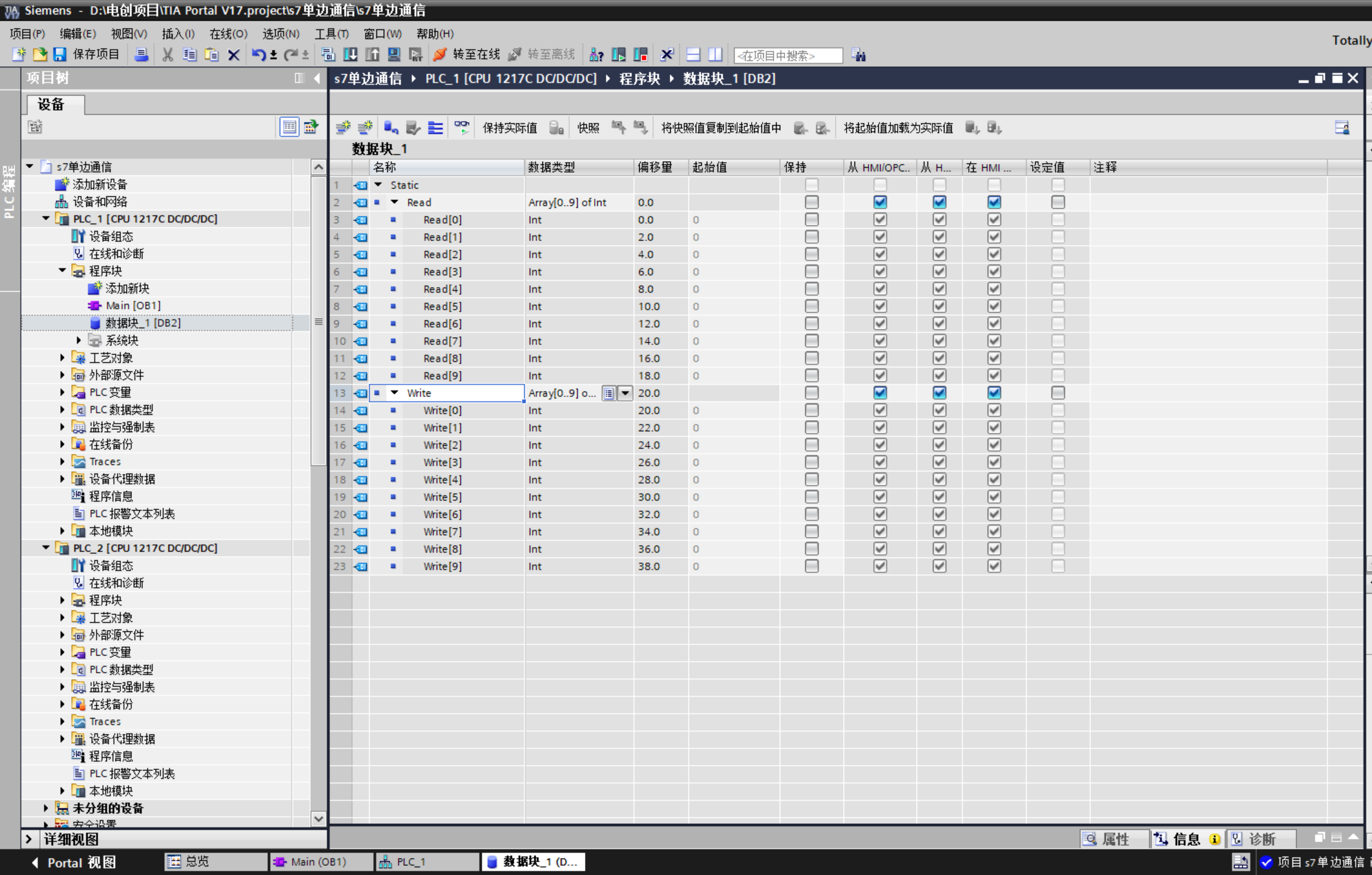Screen dimensions: 1372x875
Task: Open data type dropdown for the Write row
Action: [625, 393]
